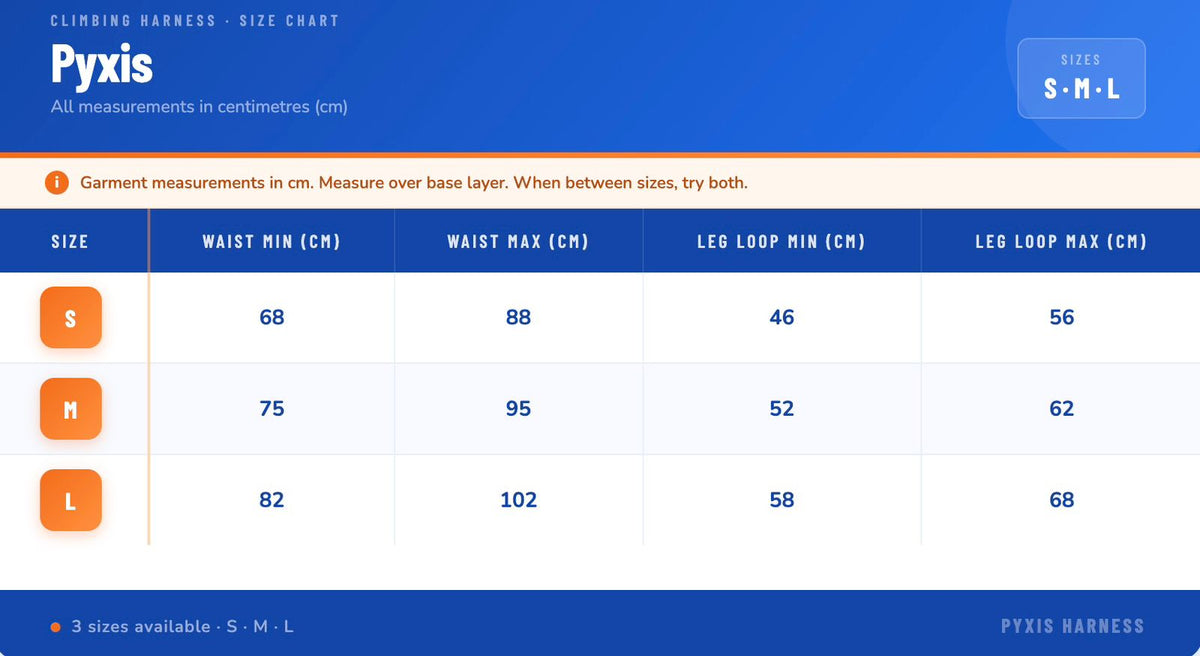Click the LEG LOOP MIN (CM) header

click(781, 241)
